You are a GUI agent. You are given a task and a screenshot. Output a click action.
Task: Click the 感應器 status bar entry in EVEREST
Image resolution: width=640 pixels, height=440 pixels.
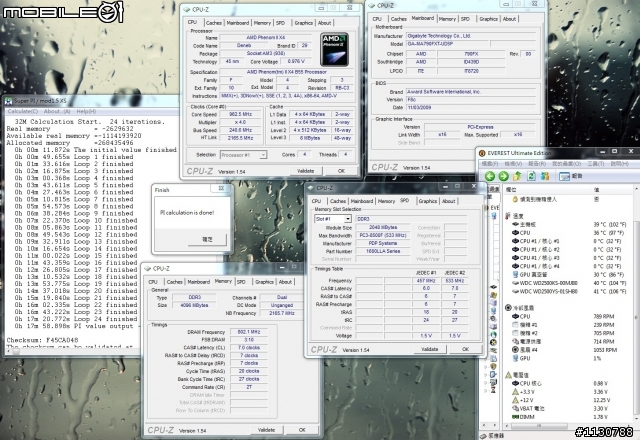492,436
